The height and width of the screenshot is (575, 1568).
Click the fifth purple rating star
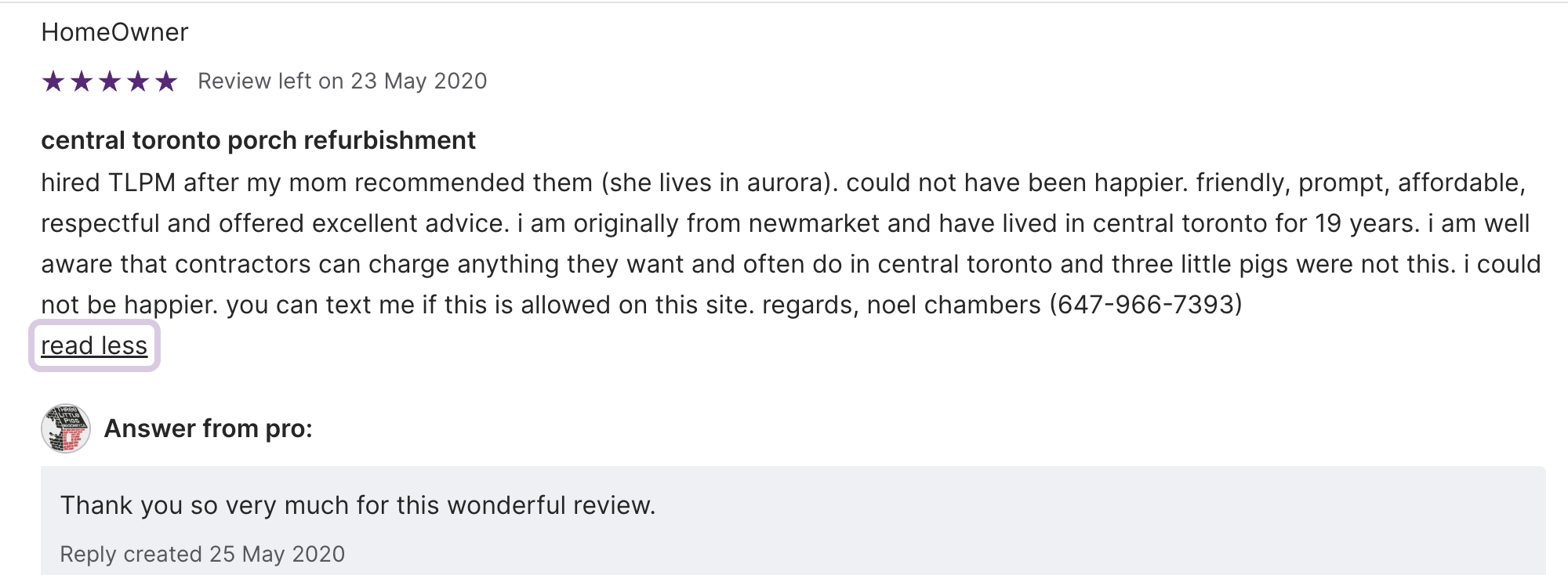click(166, 81)
